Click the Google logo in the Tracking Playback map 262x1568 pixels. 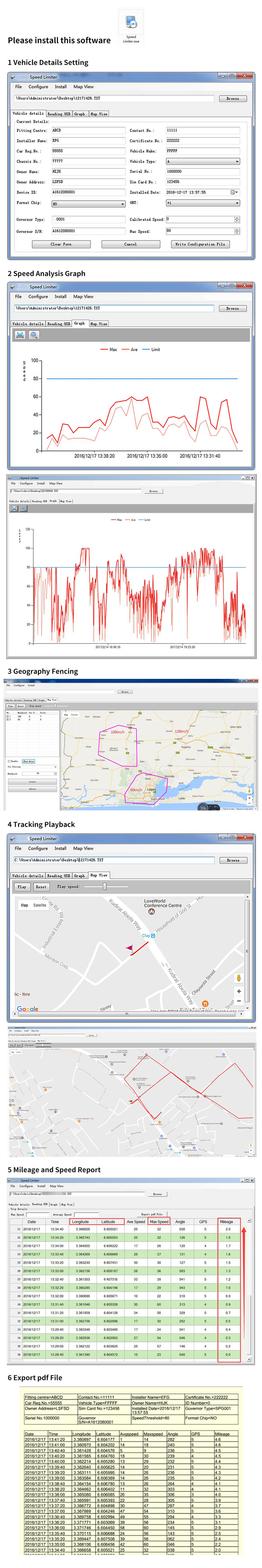coord(27,1009)
